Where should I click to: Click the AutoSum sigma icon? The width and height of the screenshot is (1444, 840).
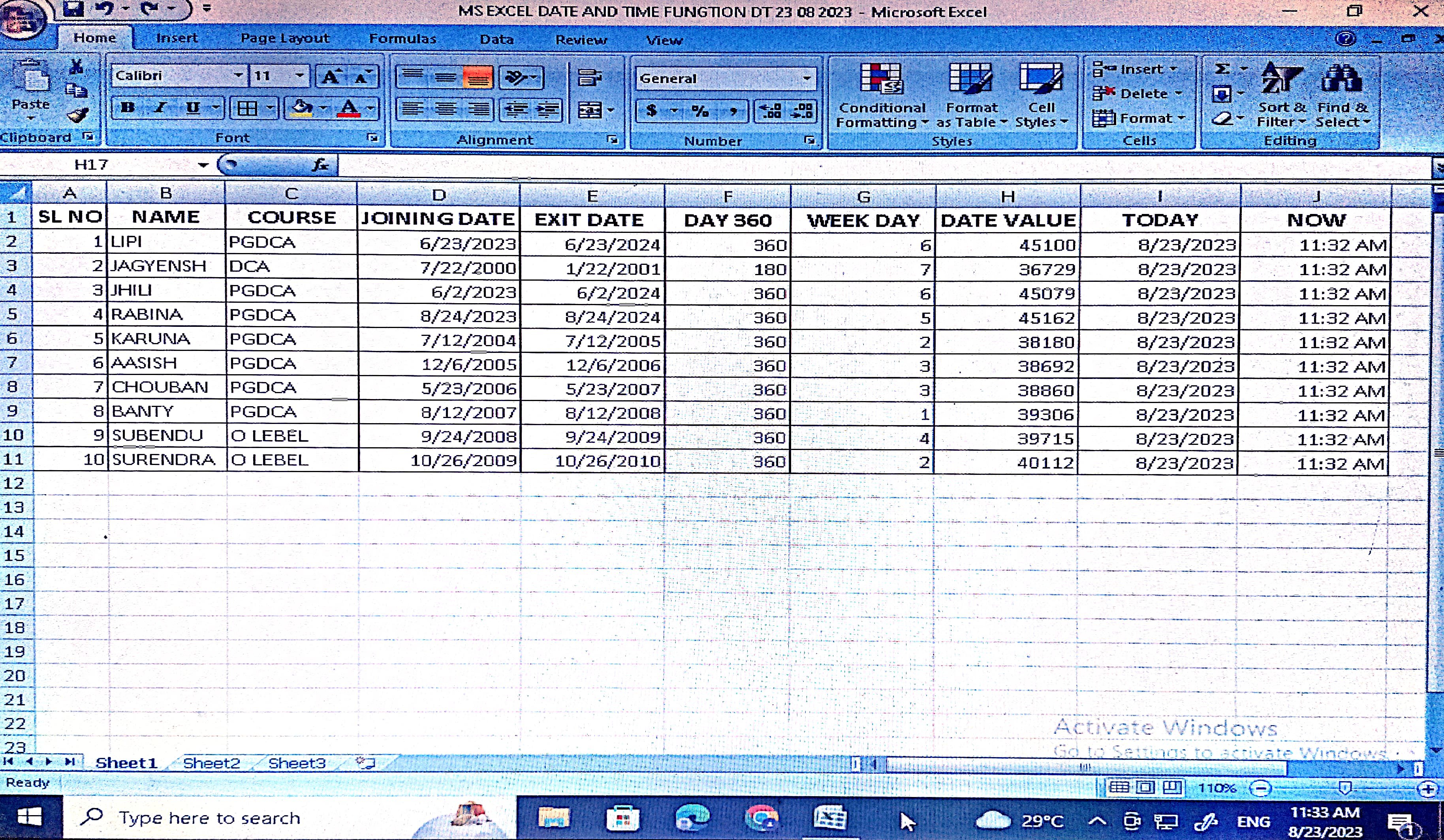1222,69
